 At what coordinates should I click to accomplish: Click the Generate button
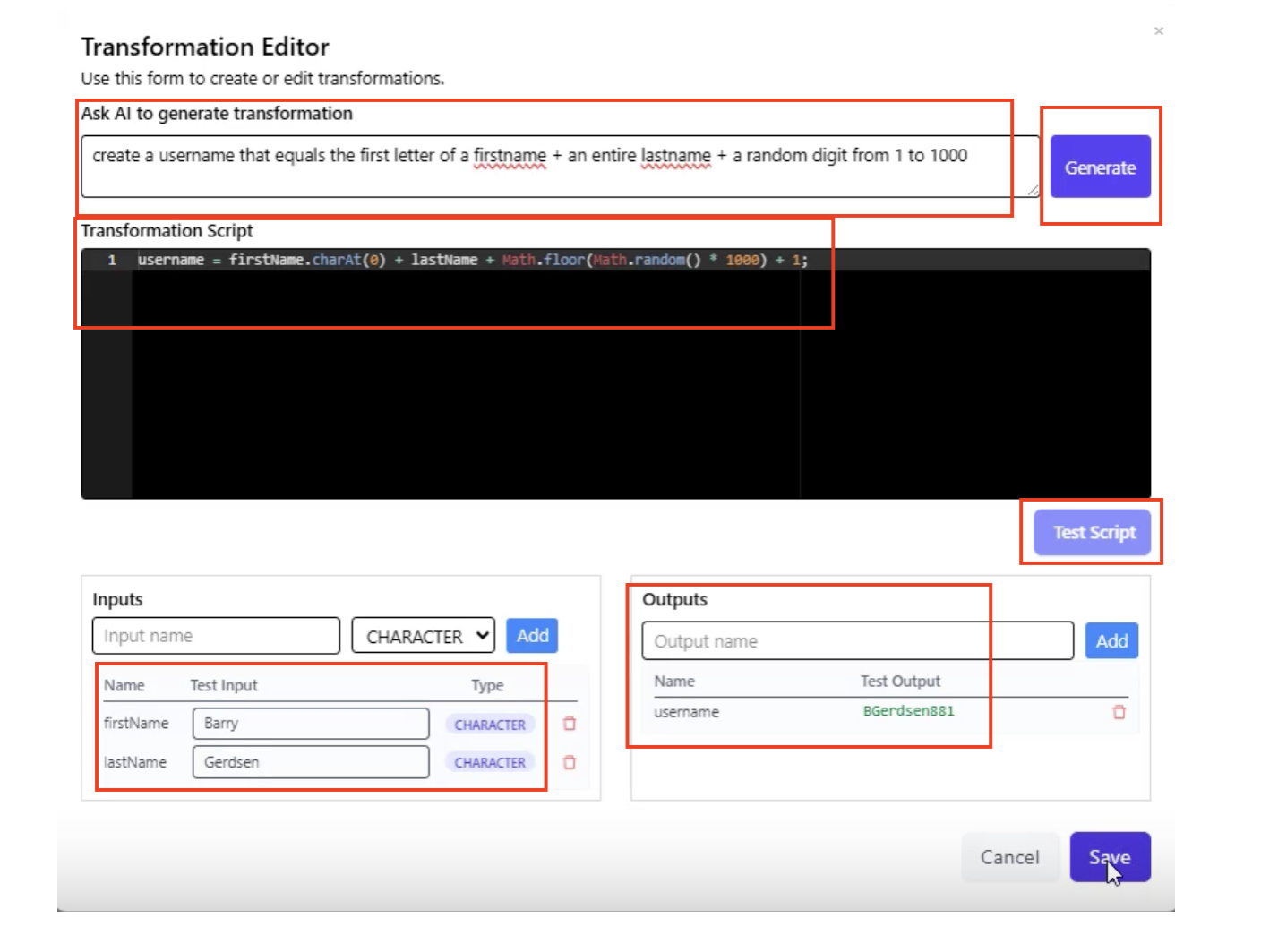click(x=1100, y=167)
